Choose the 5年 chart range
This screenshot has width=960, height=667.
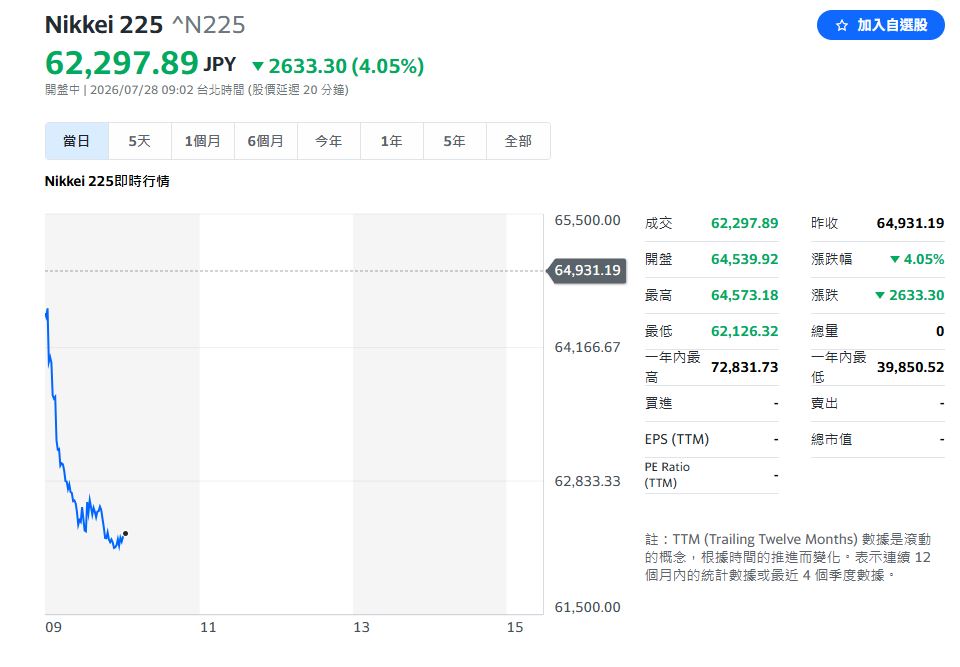[x=455, y=141]
